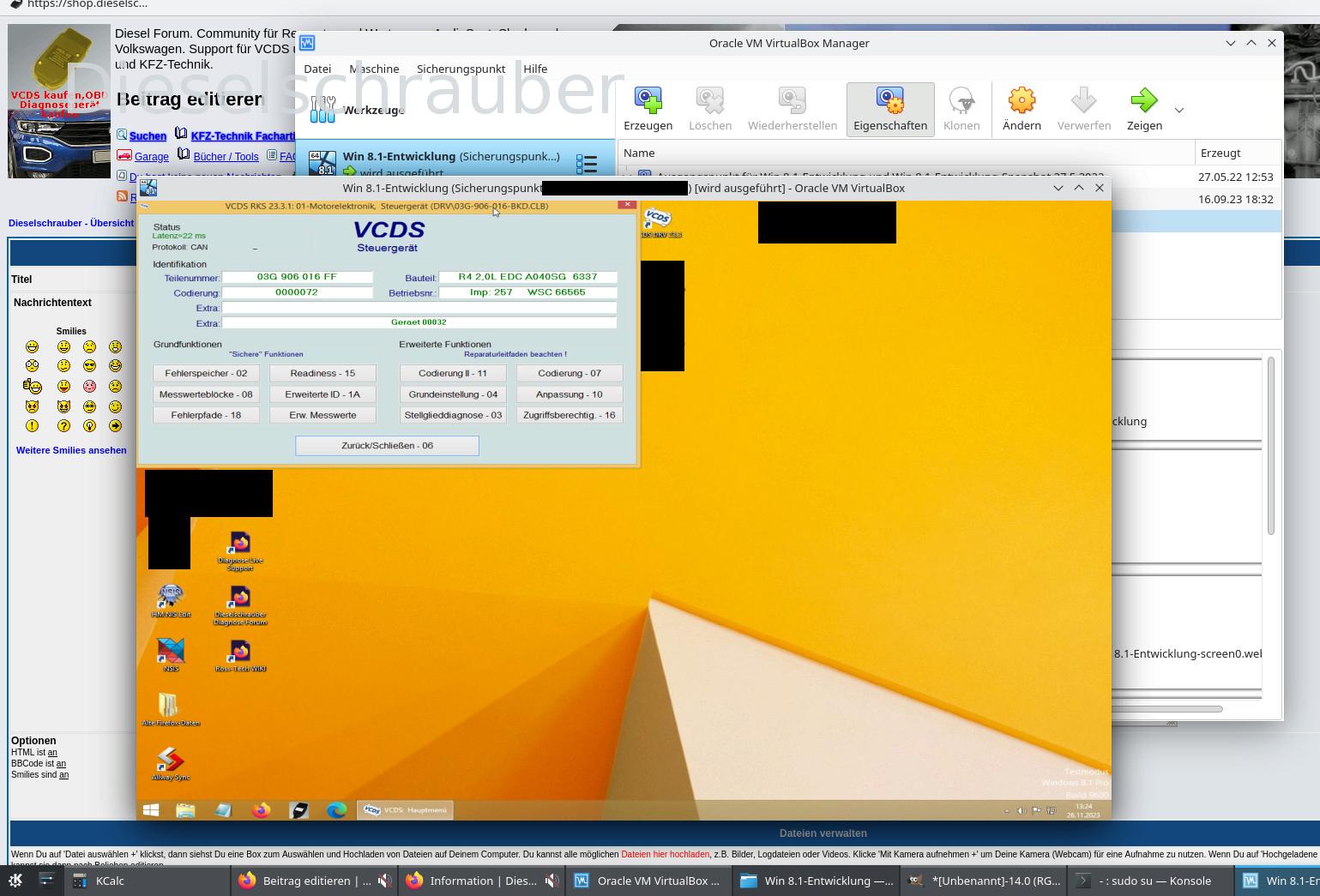Insert the exclamation mark smiley
Screen dimensions: 1320x896
coord(32,426)
